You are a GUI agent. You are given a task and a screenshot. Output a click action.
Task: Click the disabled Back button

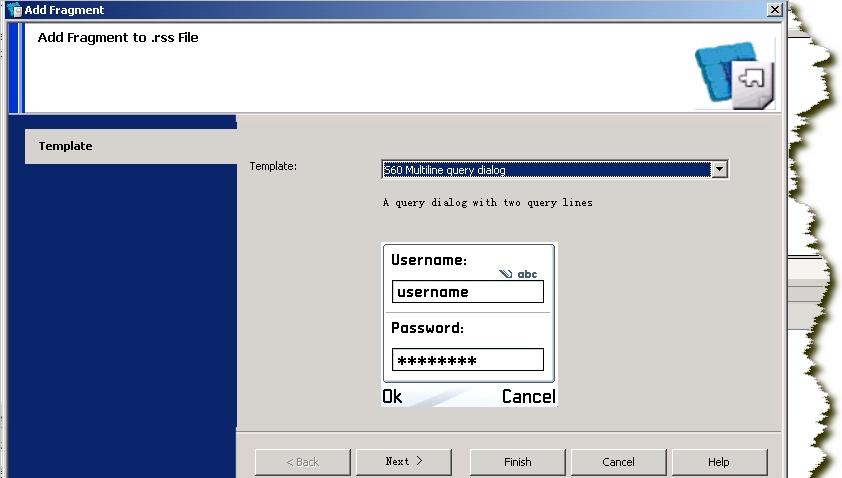click(x=302, y=462)
